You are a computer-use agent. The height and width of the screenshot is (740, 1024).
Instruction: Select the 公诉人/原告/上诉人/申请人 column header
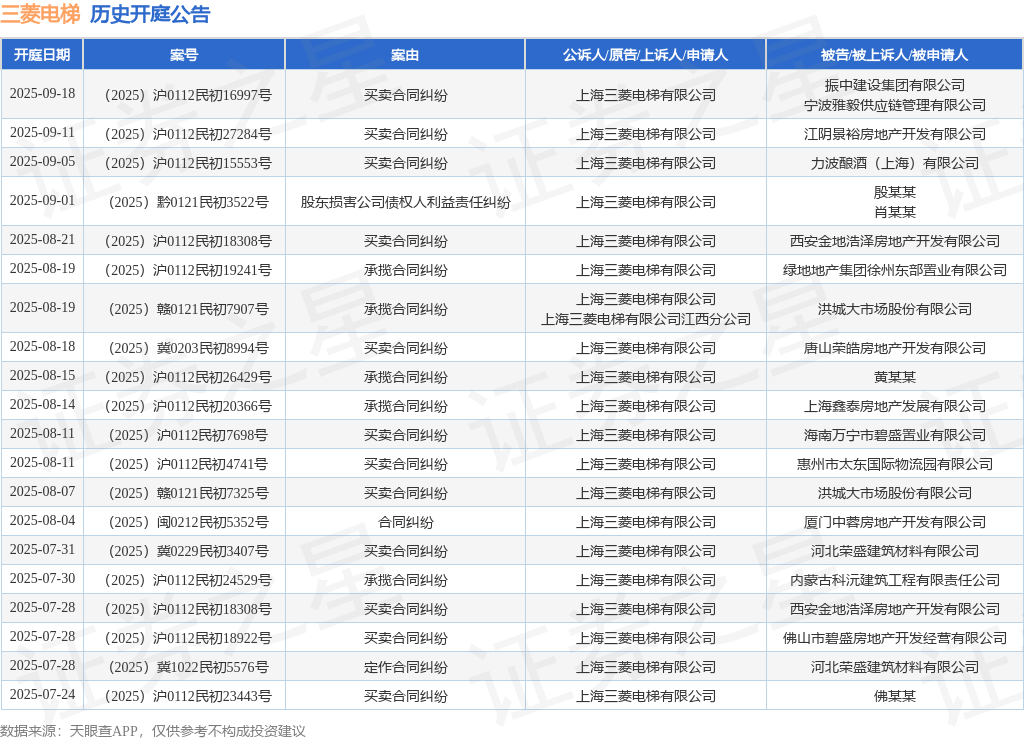[645, 55]
